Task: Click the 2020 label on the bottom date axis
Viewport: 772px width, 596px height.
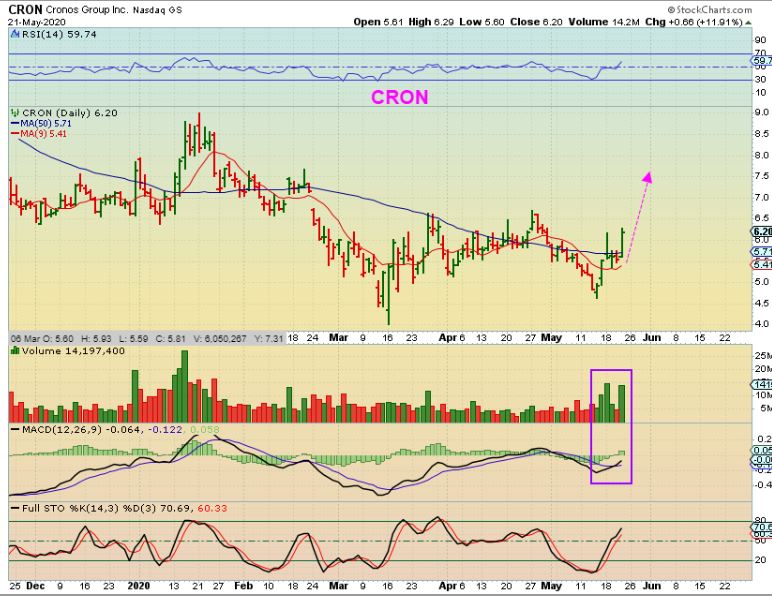Action: point(138,586)
